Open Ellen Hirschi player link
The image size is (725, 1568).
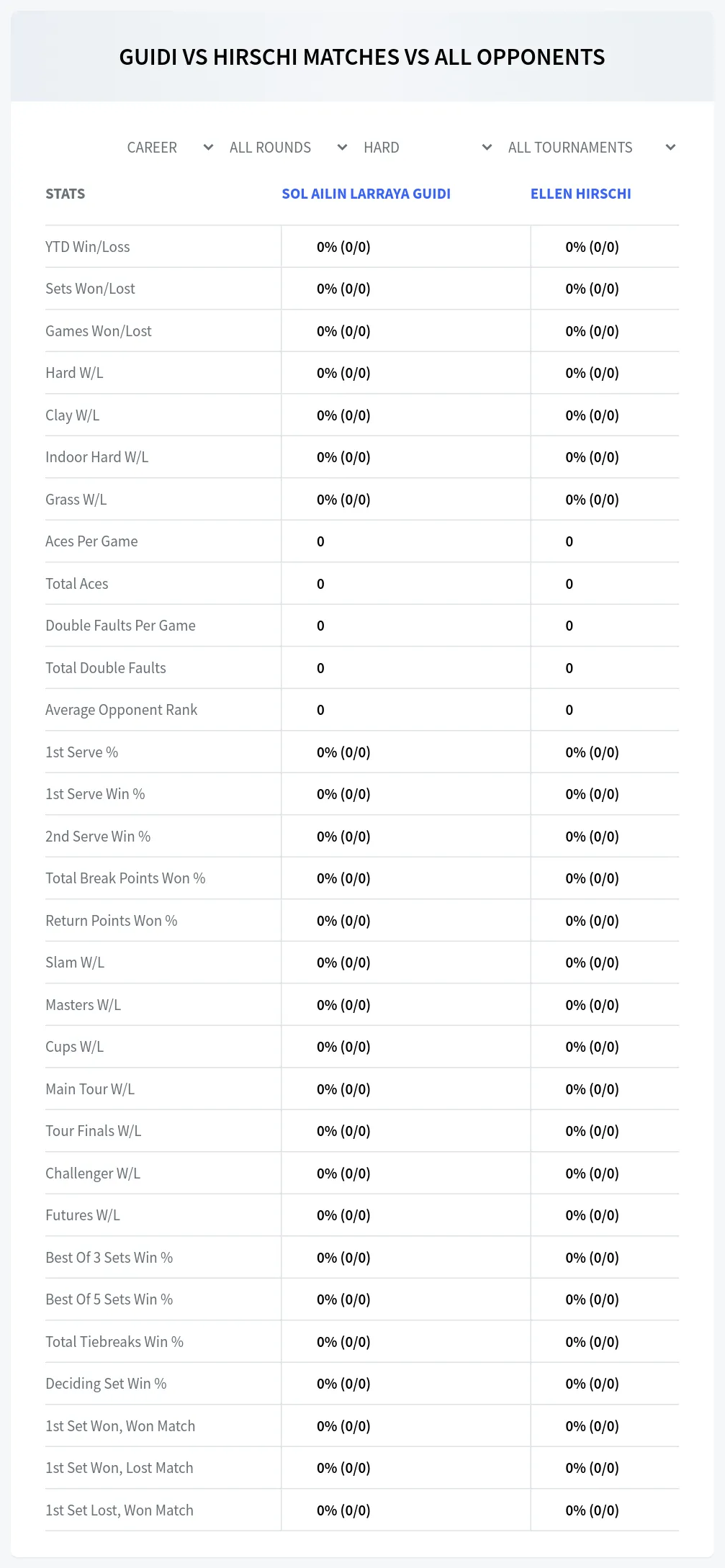pos(580,194)
